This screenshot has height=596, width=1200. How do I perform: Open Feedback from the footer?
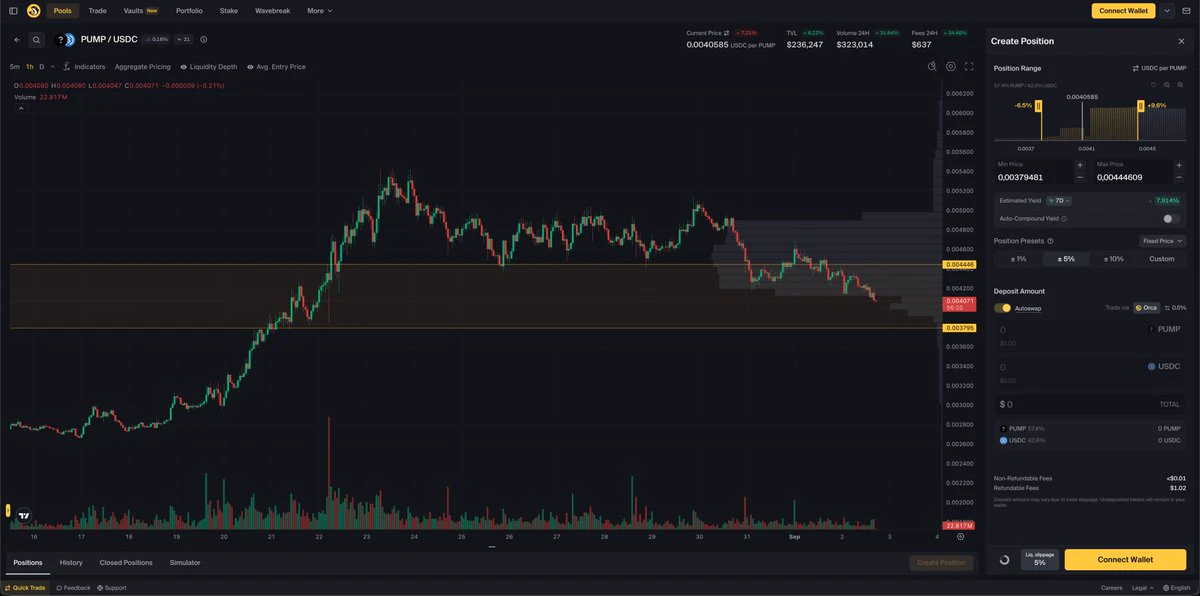tap(73, 588)
